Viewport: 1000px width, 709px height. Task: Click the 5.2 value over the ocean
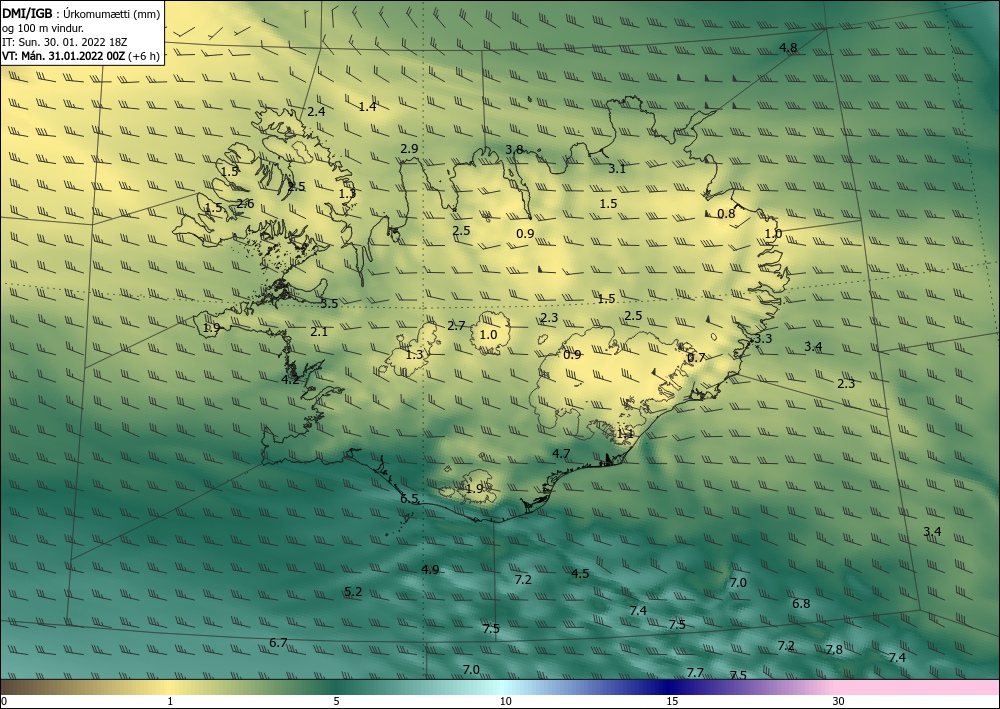point(353,592)
